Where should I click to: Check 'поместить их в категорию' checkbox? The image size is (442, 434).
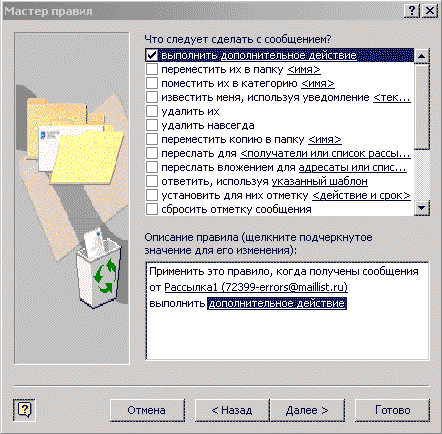(152, 83)
